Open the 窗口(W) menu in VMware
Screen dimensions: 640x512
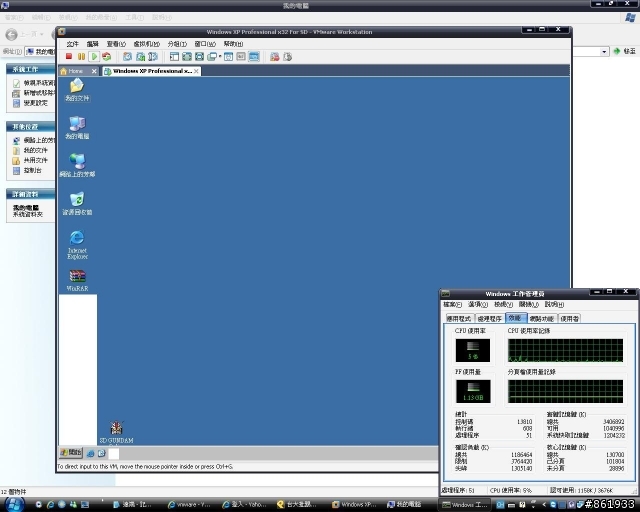click(x=205, y=44)
